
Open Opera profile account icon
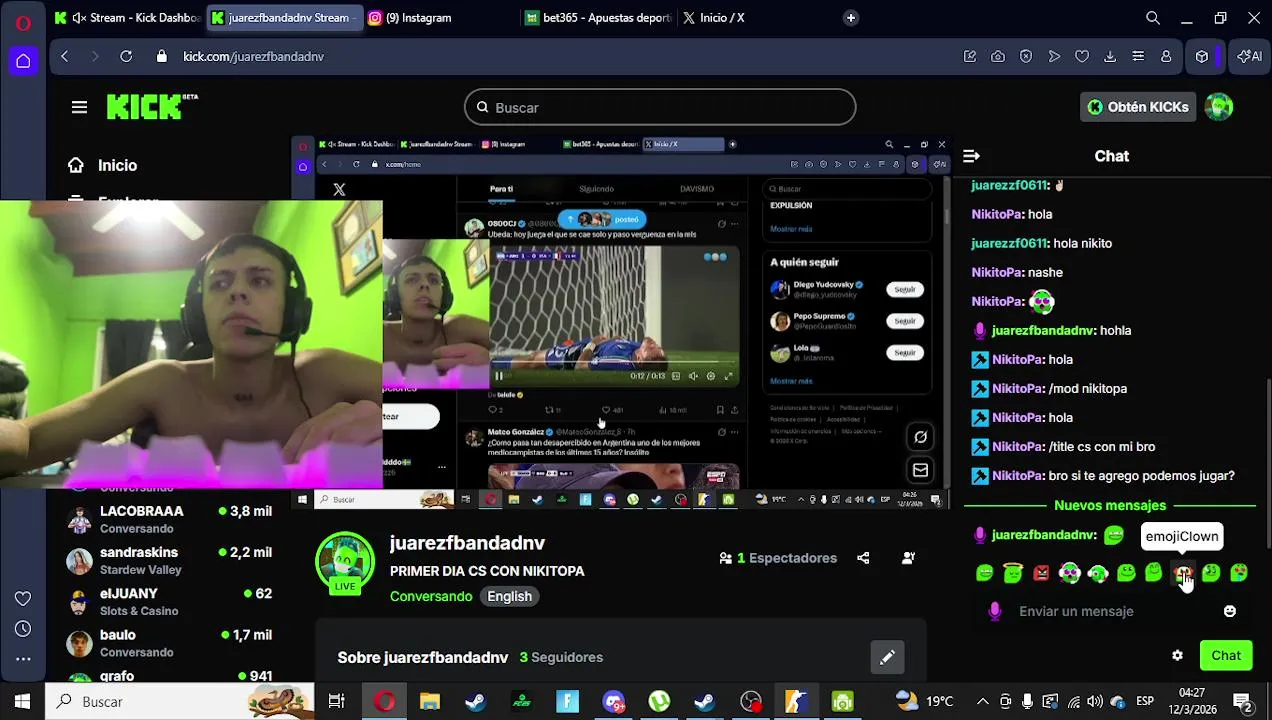pyautogui.click(x=1166, y=57)
